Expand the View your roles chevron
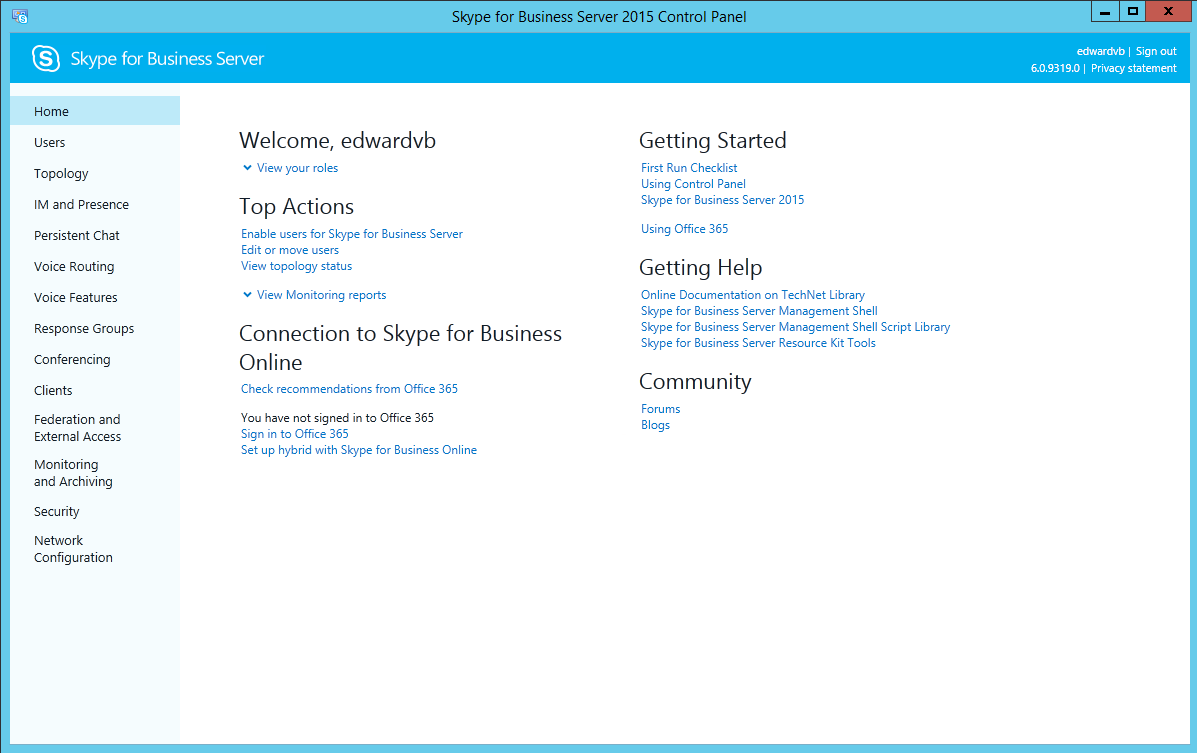The image size is (1197, 753). pyautogui.click(x=247, y=168)
